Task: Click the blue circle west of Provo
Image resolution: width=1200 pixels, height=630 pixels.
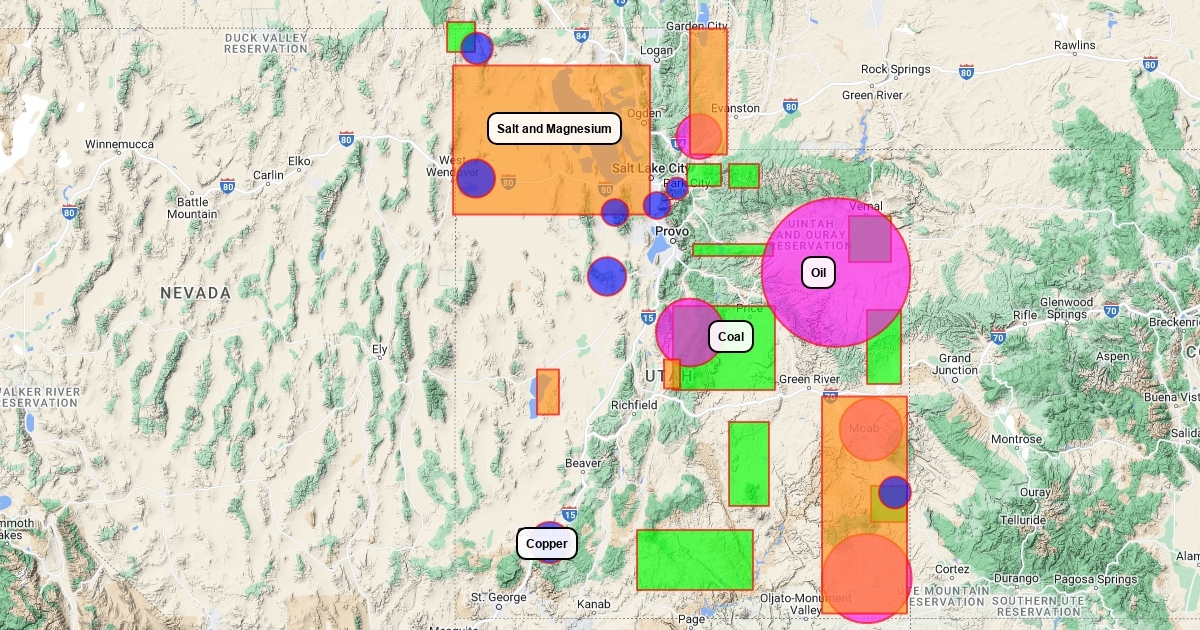Action: tap(606, 276)
